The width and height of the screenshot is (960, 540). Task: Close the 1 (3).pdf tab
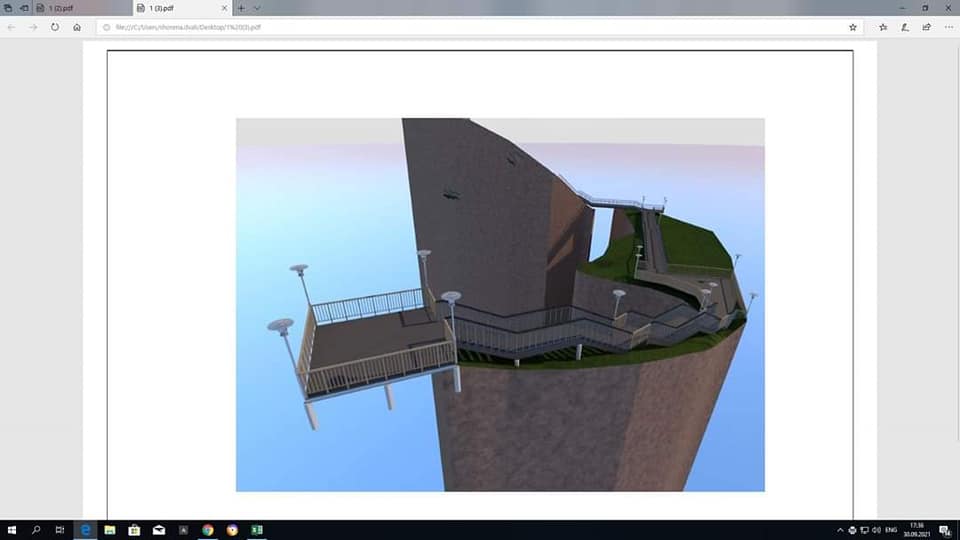(224, 8)
